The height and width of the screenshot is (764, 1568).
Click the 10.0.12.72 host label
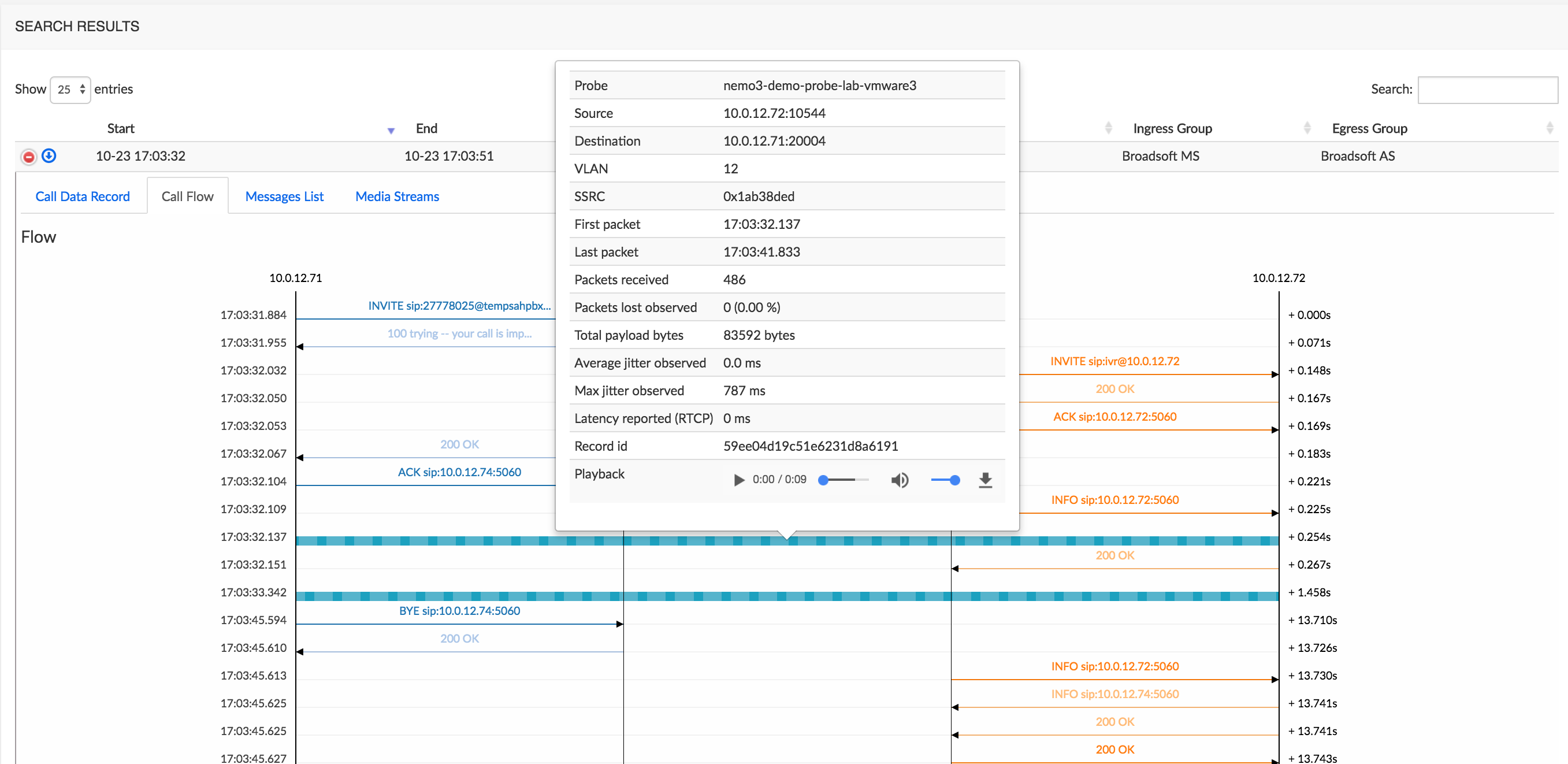pyautogui.click(x=1278, y=278)
